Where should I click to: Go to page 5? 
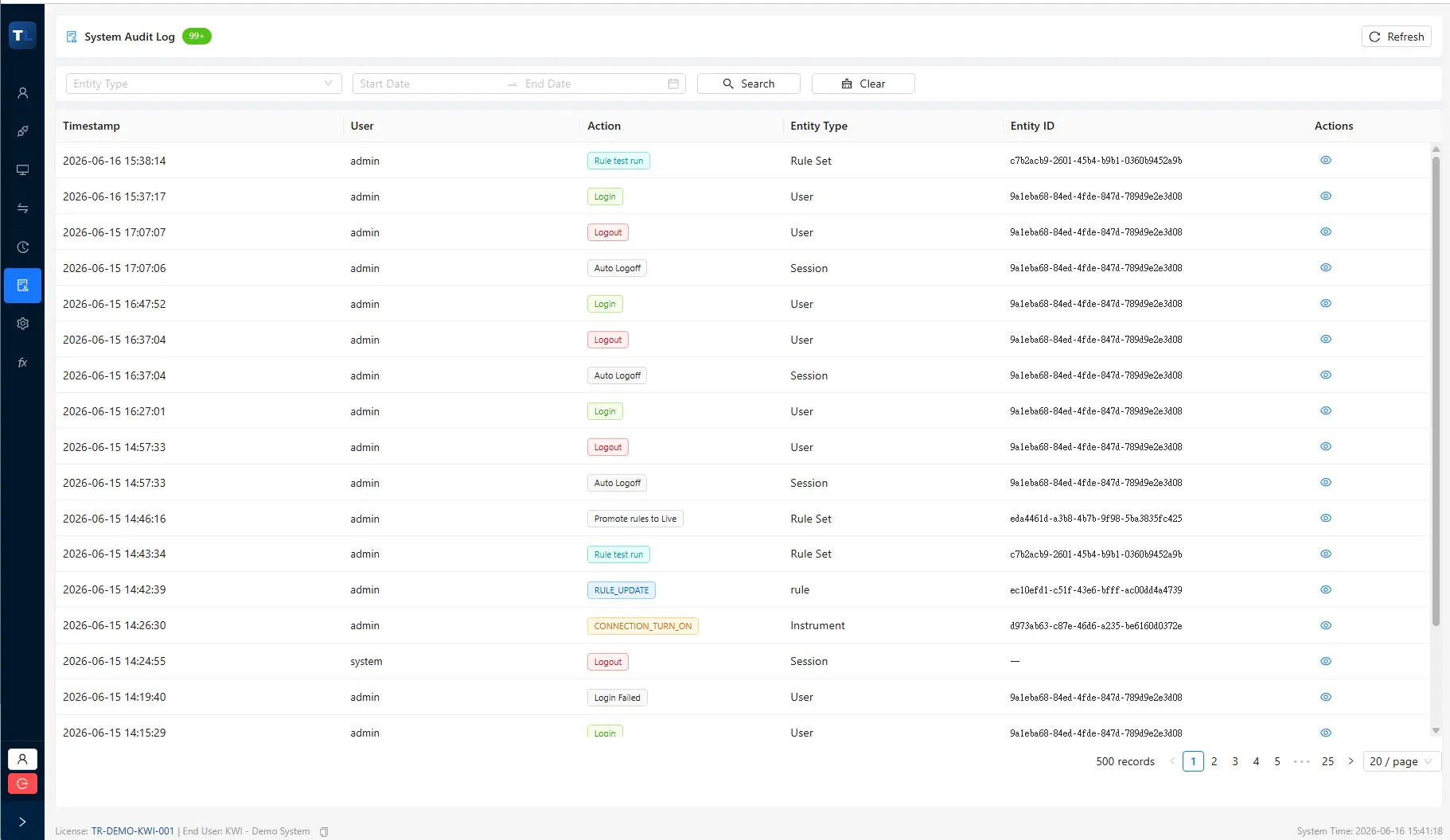point(1277,761)
